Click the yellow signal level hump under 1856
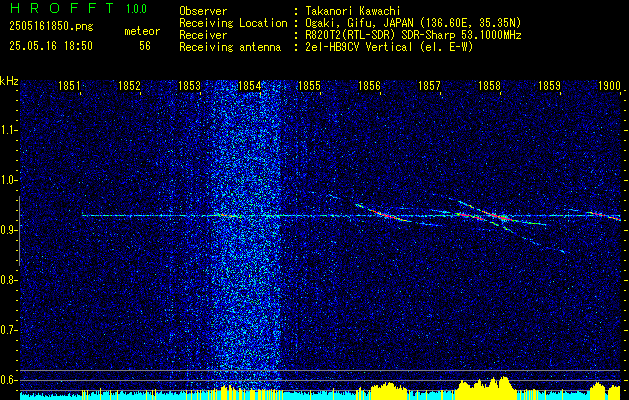Screen dimensions: 629x400 [388, 390]
